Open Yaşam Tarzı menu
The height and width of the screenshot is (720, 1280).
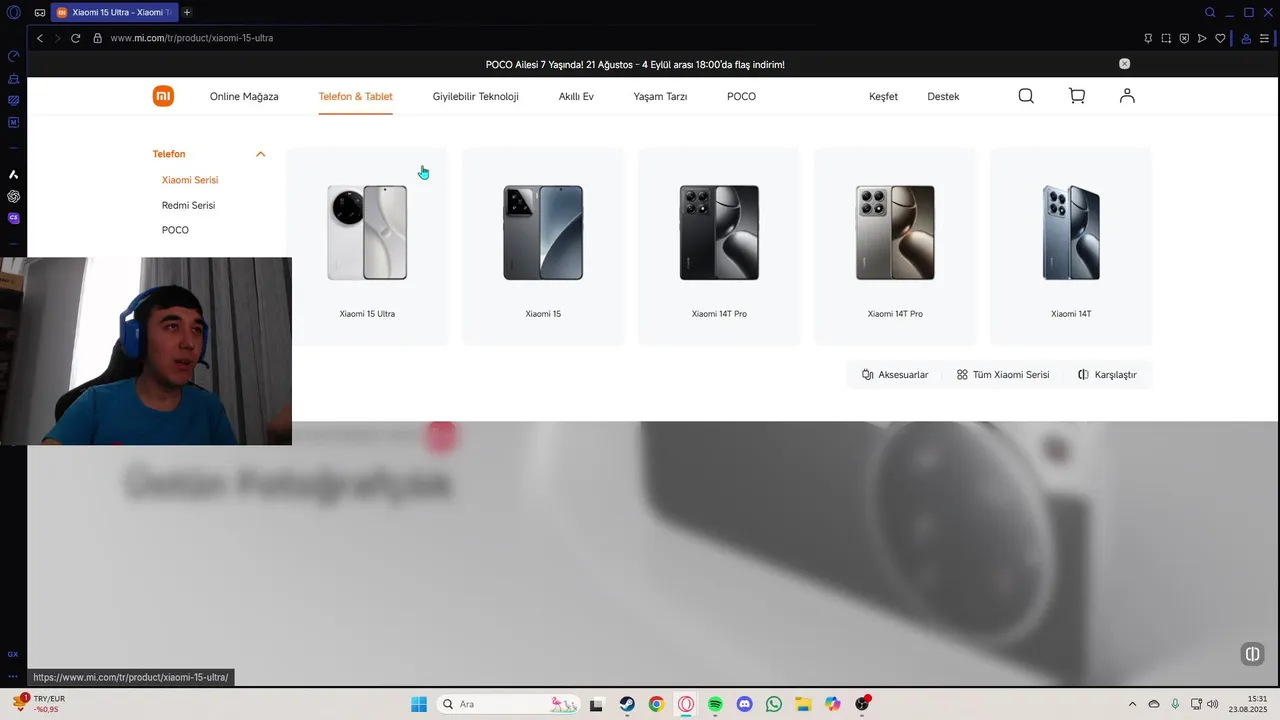pos(660,97)
